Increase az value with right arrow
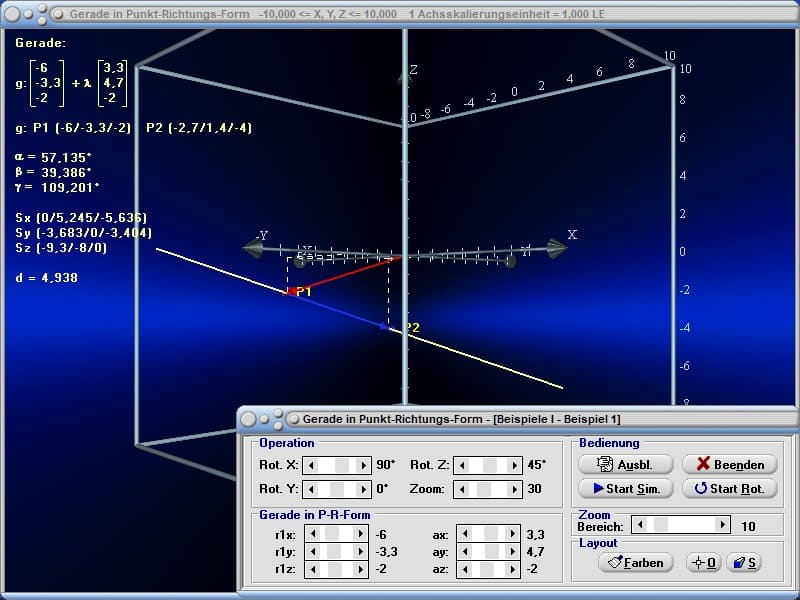This screenshot has height=600, width=800. 512,569
